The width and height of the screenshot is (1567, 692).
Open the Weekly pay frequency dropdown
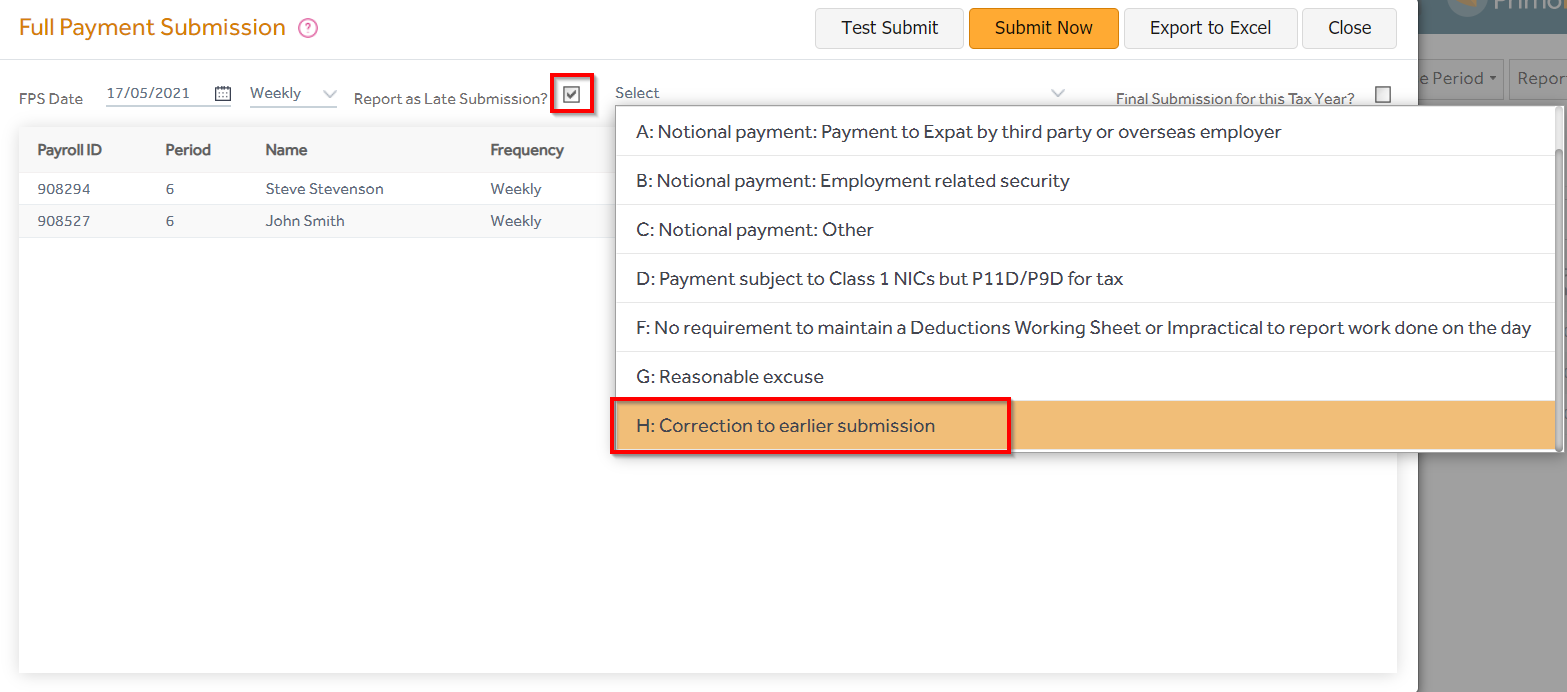point(329,92)
